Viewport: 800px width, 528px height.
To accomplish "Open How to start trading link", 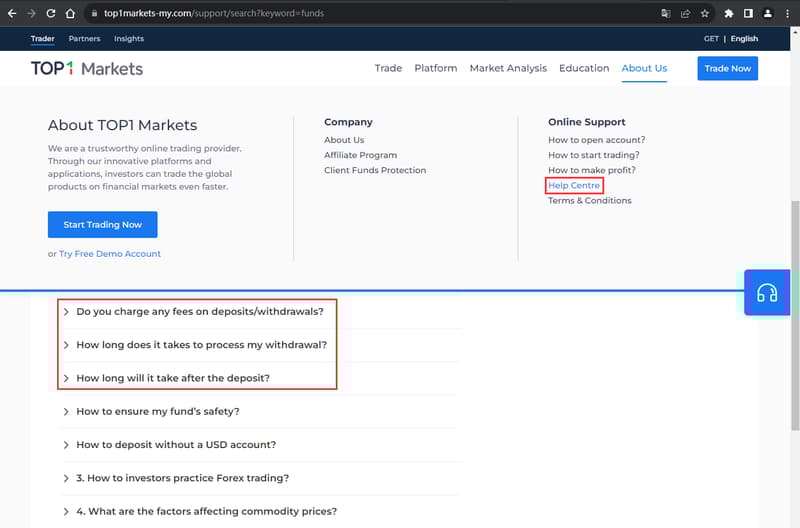I will pos(593,155).
